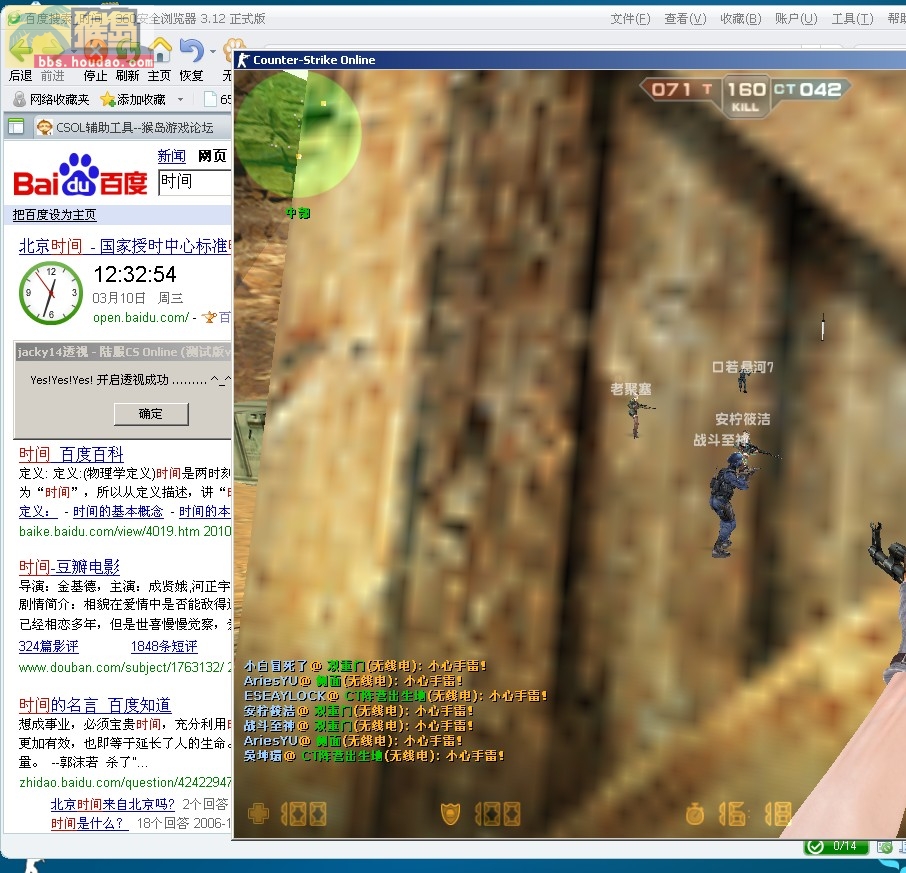Click the browser home (主页) house icon

[x=160, y=50]
